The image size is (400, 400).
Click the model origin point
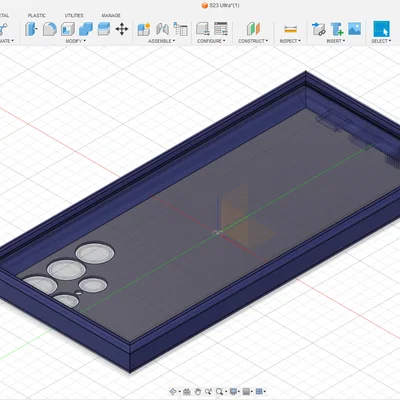[218, 233]
